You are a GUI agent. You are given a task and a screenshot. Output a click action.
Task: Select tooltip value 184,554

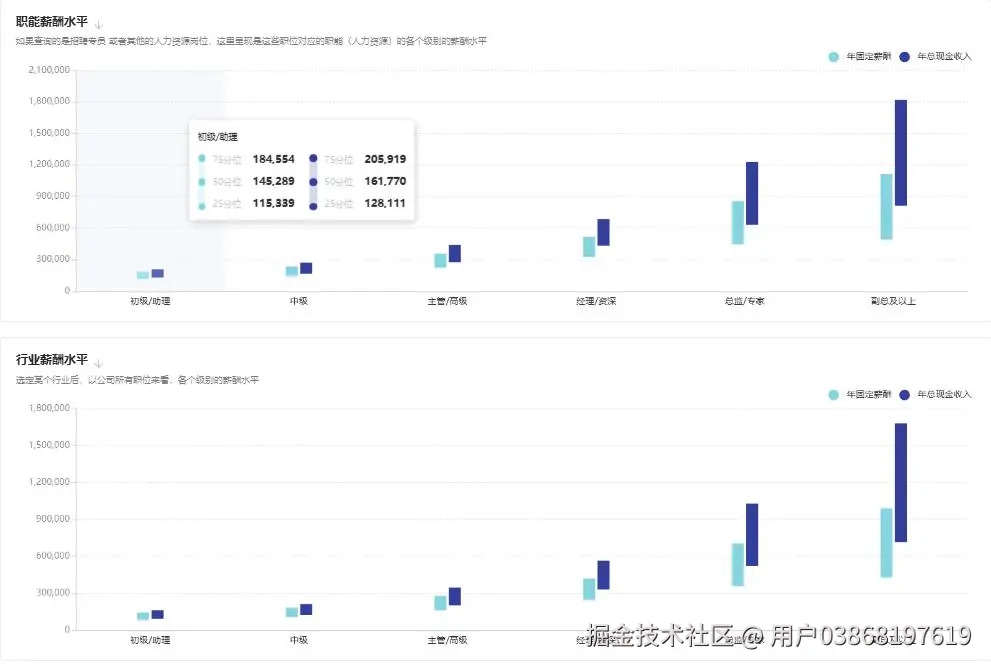tap(274, 159)
